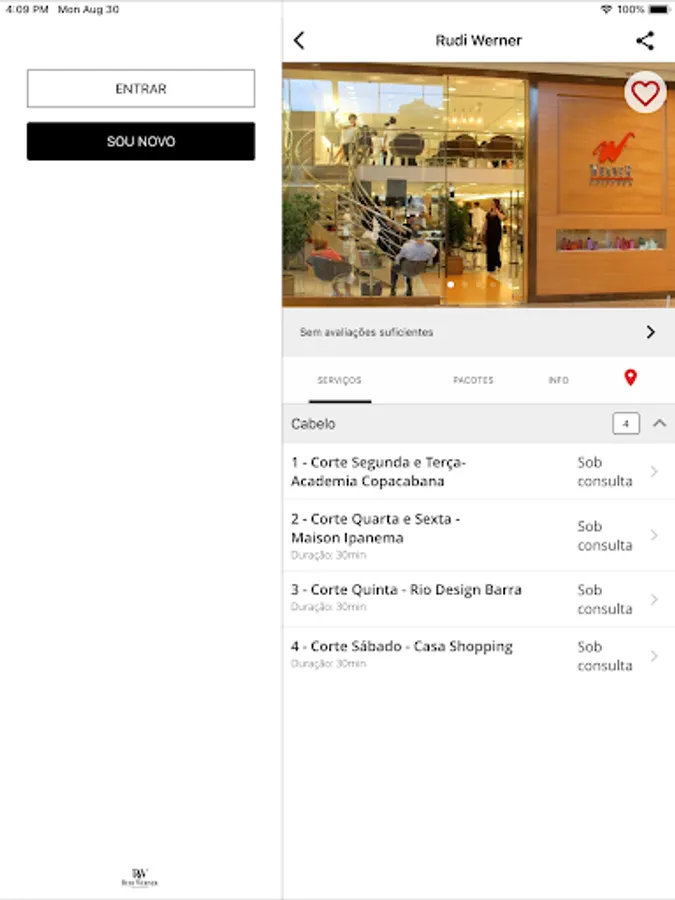Tap chevron for Casa Shopping row
Viewport: 675px width, 900px height.
tap(654, 655)
